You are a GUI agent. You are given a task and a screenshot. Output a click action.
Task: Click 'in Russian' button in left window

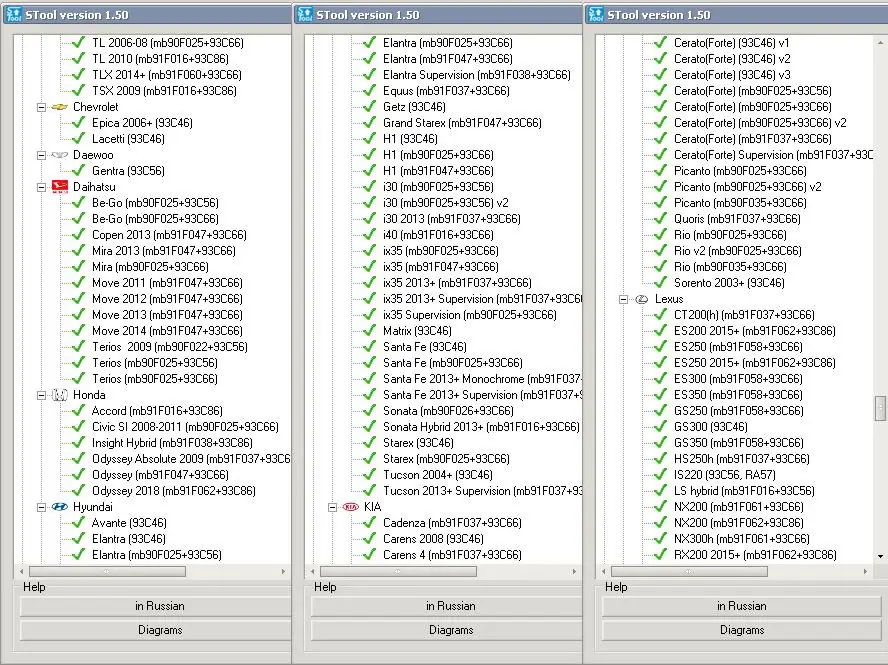156,606
